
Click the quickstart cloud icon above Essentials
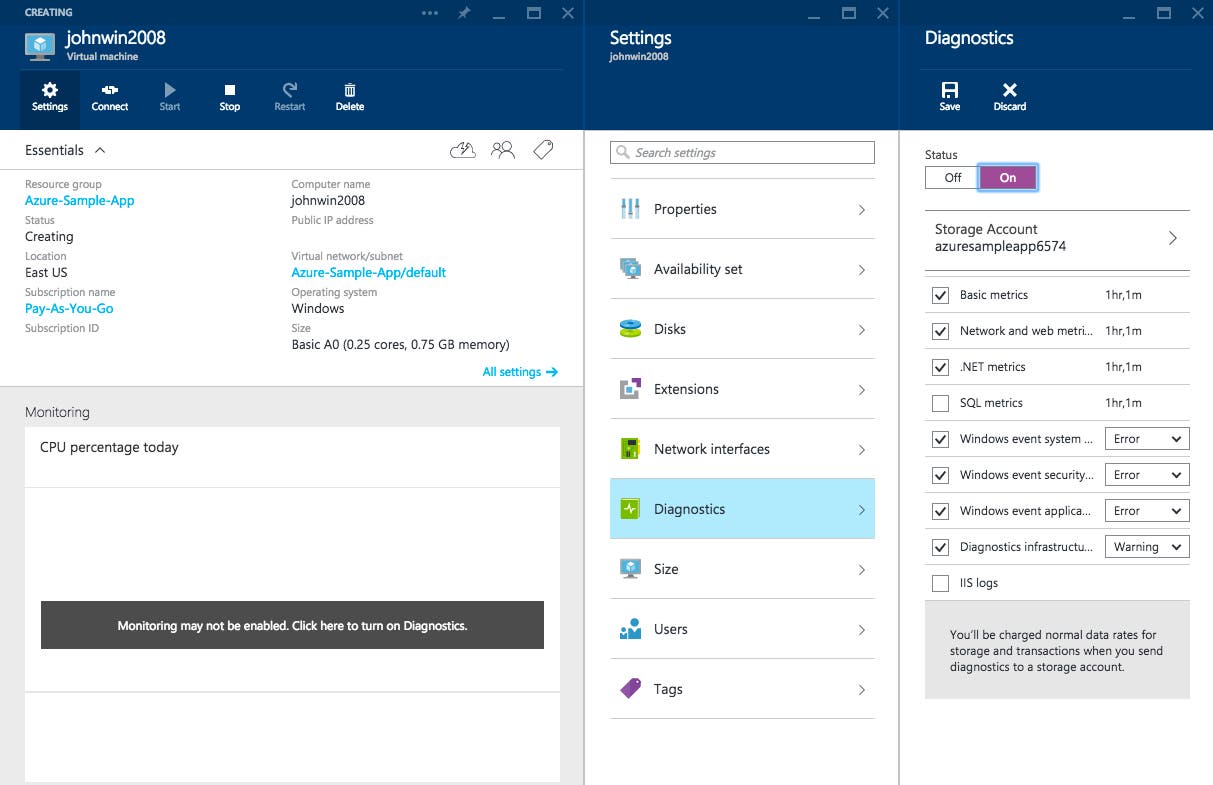coord(462,148)
